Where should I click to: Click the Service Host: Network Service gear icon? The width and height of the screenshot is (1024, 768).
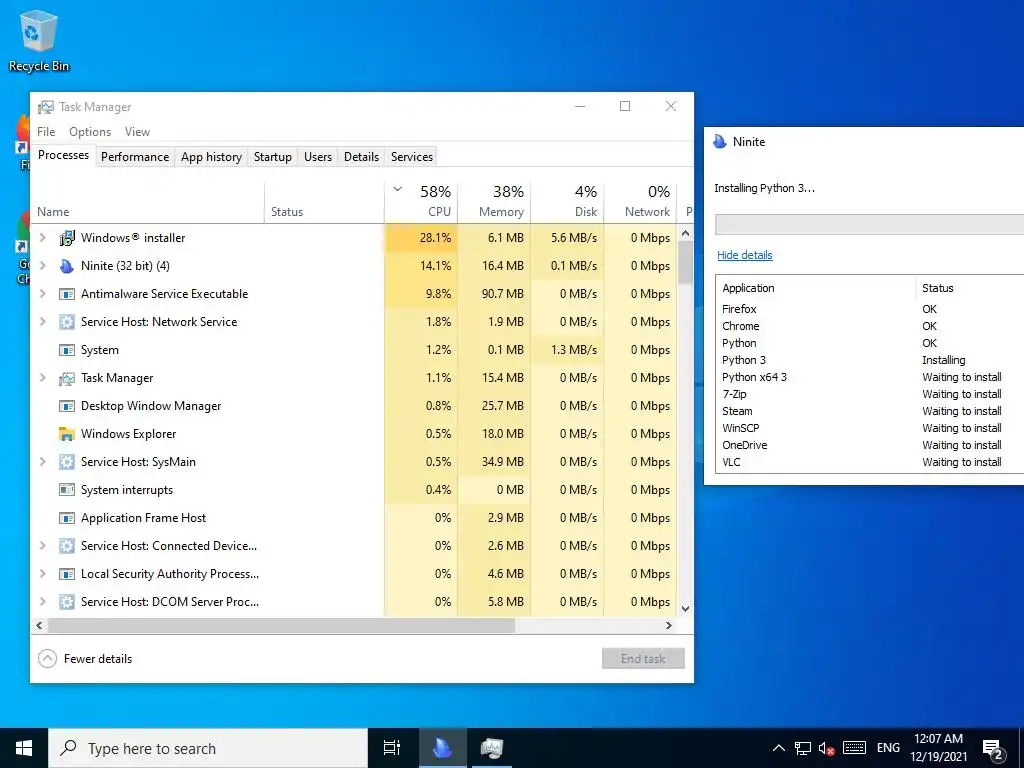67,322
